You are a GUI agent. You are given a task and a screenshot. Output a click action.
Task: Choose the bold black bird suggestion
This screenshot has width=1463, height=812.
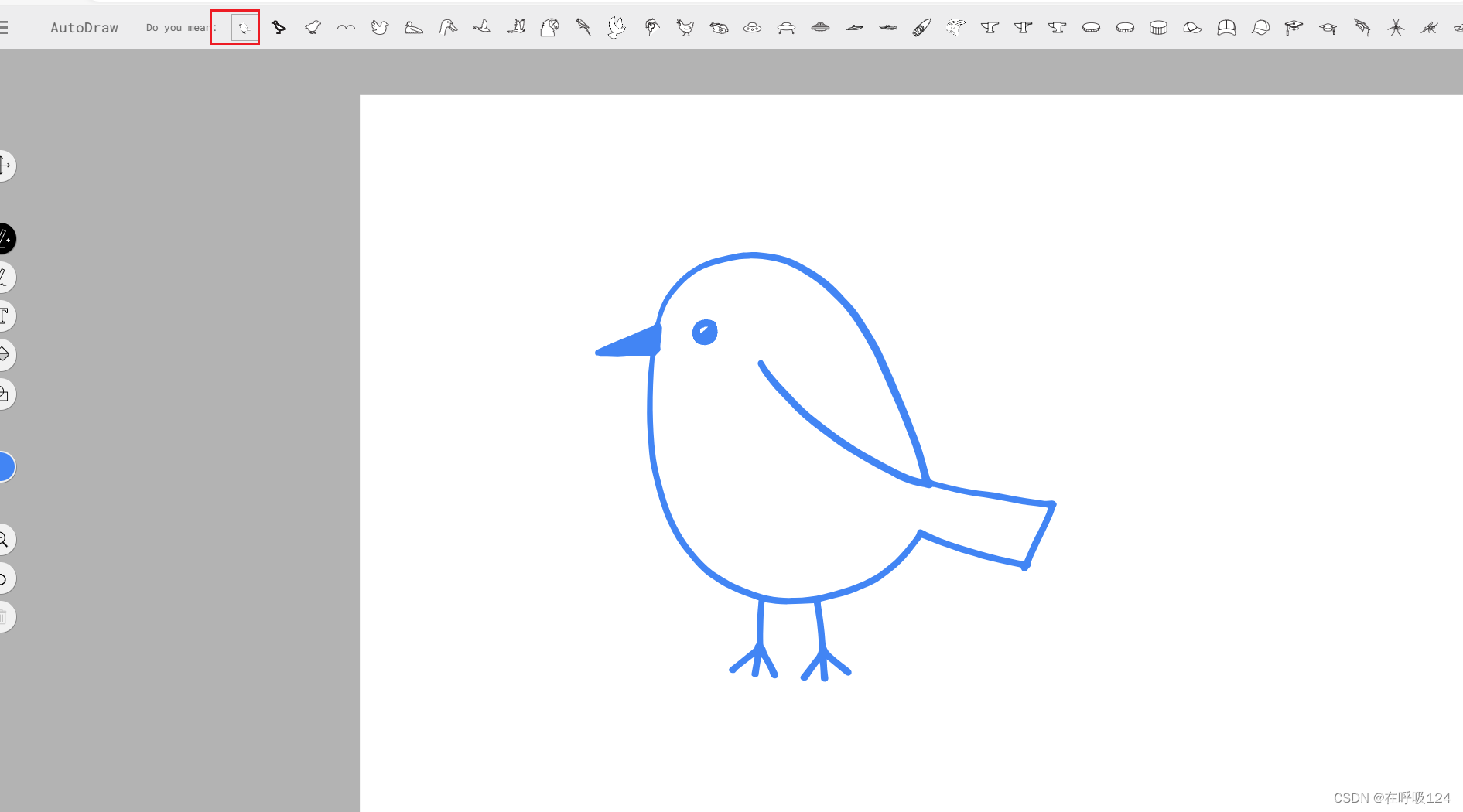tap(279, 28)
